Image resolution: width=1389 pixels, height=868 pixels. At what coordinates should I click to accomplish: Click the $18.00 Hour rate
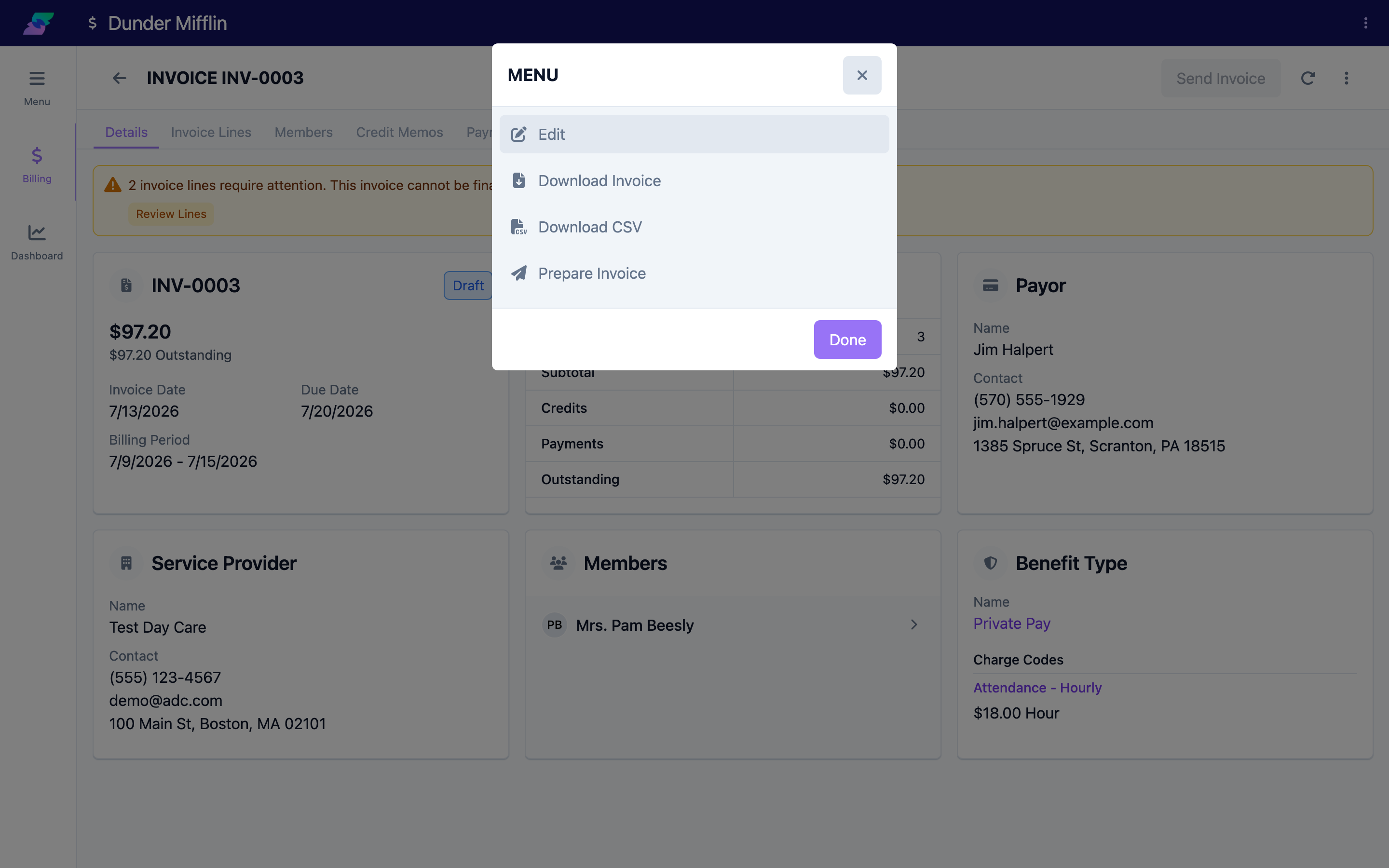1016,713
